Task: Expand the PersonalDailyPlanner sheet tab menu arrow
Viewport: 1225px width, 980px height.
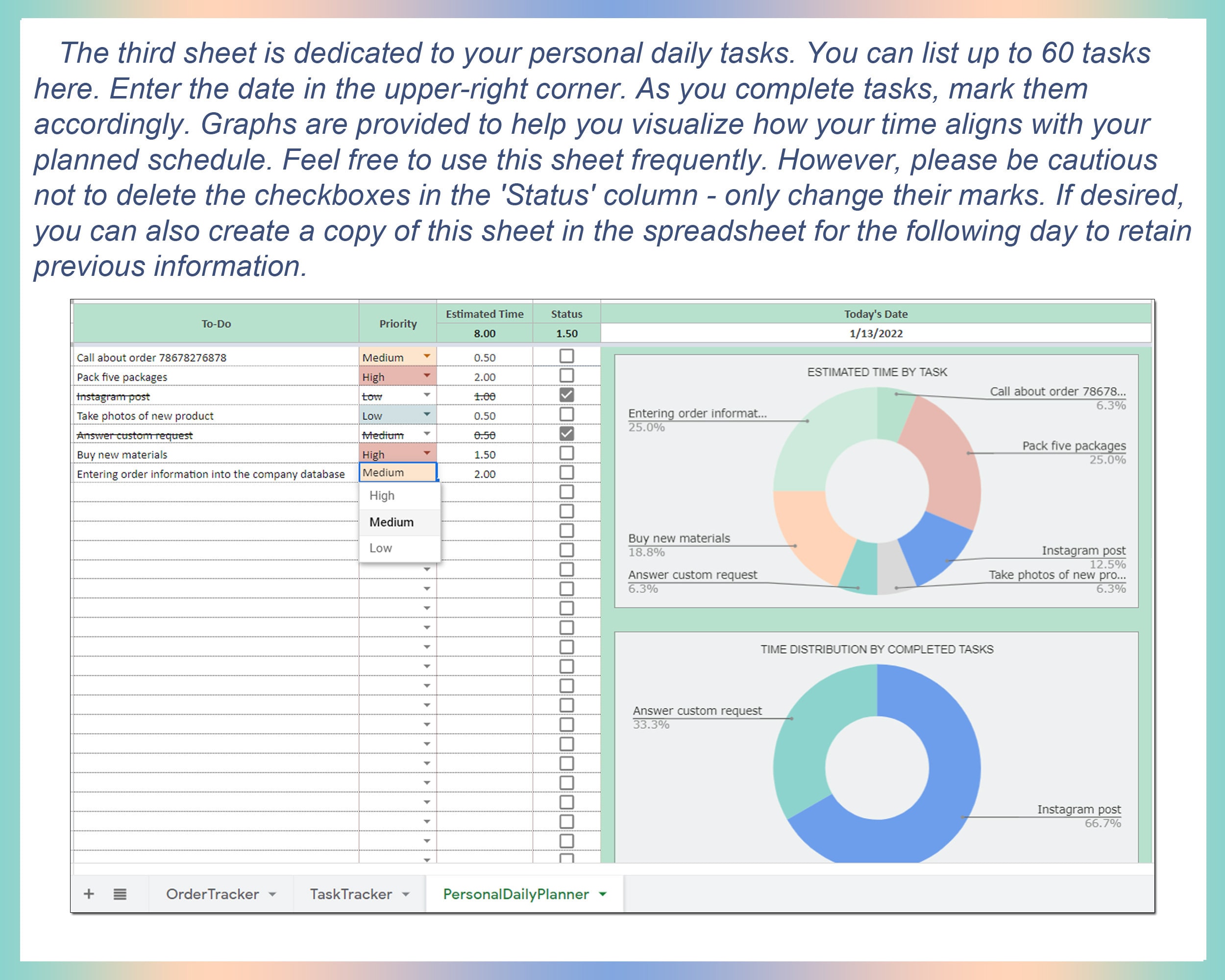Action: (602, 894)
